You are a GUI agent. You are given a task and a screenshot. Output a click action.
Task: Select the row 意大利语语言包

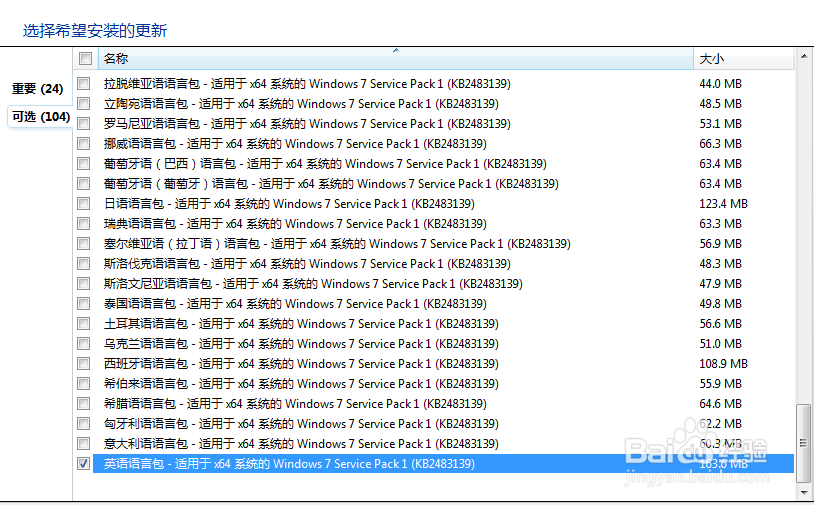[443, 443]
